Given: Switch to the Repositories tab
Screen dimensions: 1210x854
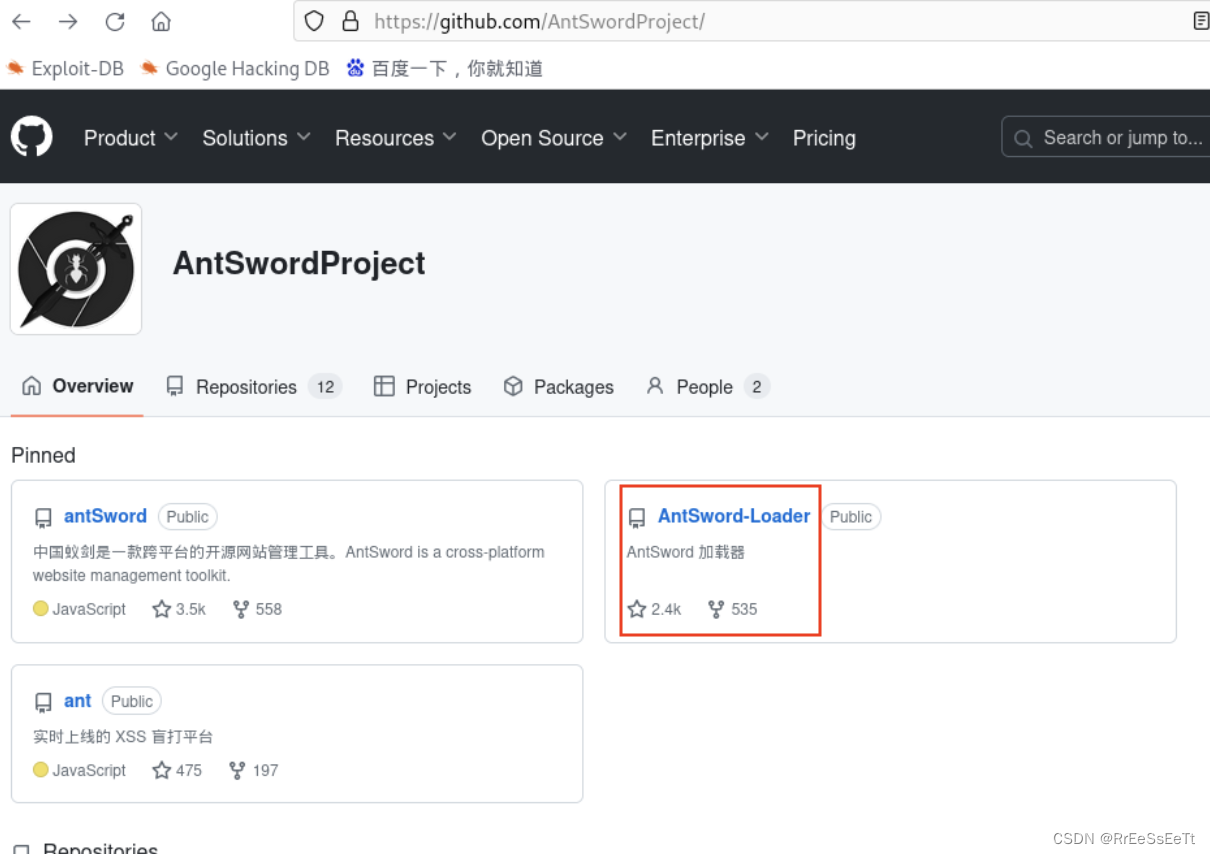Looking at the screenshot, I should pos(246,386).
